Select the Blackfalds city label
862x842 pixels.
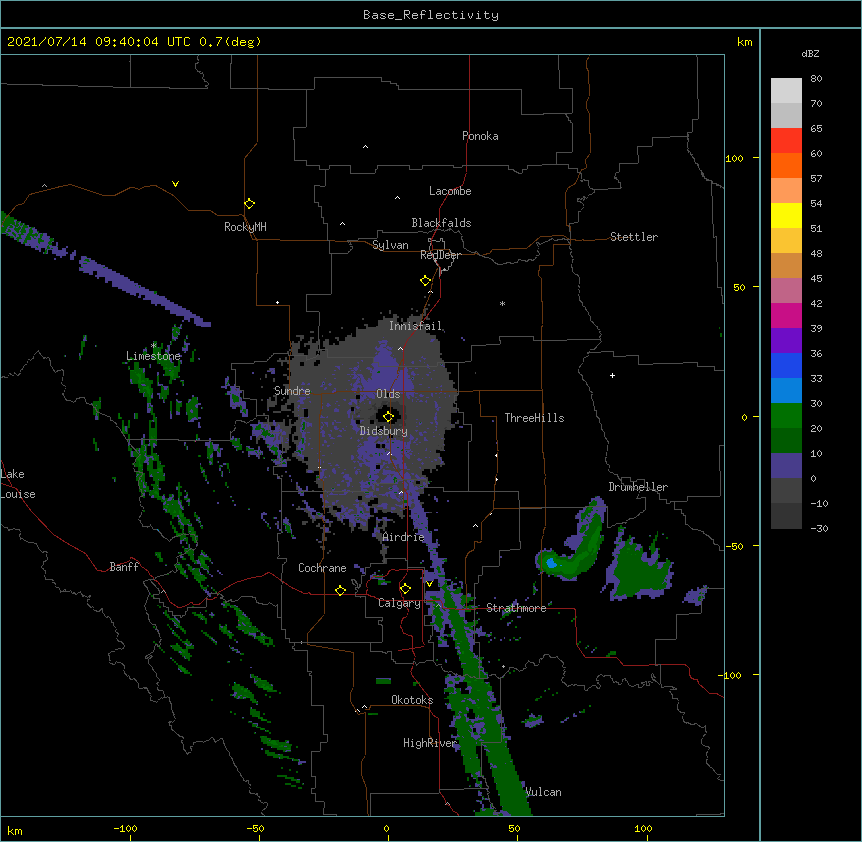[x=441, y=223]
